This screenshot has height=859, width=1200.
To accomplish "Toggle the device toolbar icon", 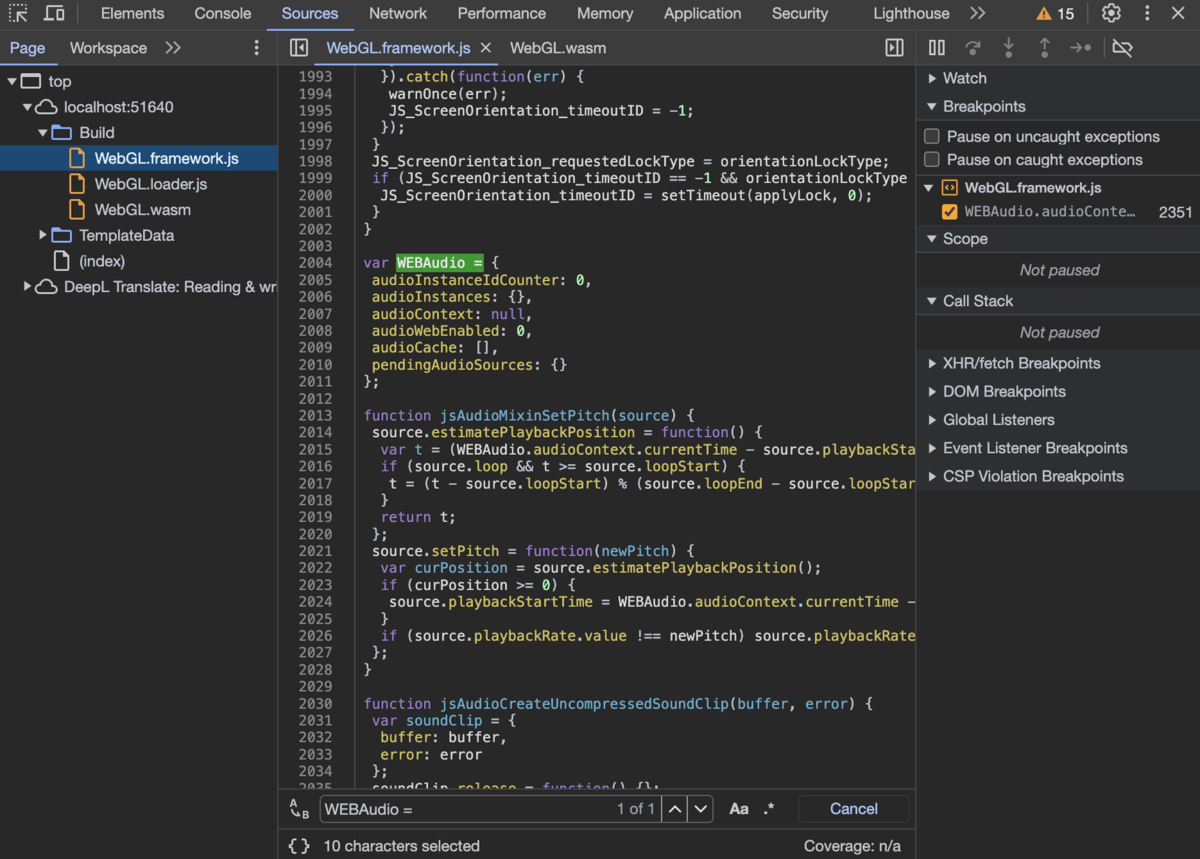I will tap(55, 14).
